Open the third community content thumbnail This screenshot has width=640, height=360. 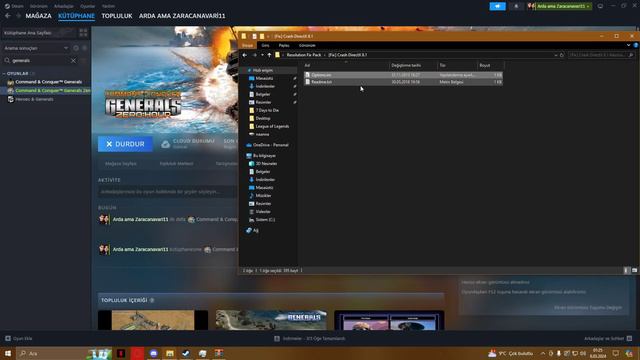click(389, 320)
